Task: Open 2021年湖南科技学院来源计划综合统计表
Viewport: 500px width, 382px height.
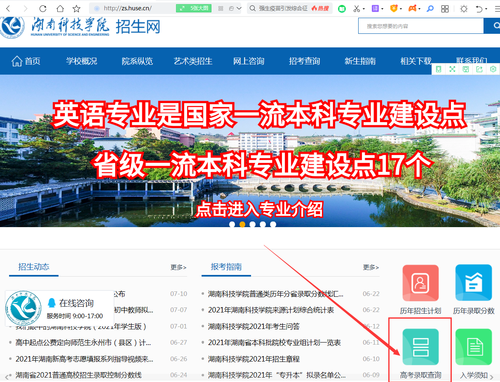Action: [x=271, y=310]
